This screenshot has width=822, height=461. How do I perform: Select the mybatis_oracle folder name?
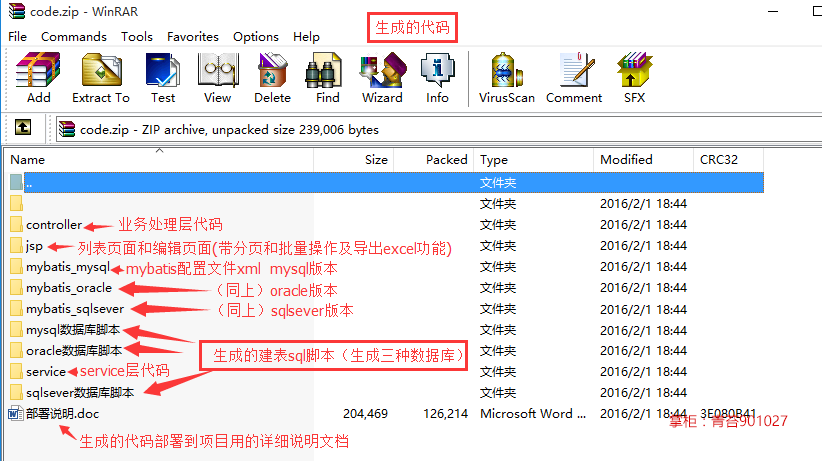click(69, 287)
